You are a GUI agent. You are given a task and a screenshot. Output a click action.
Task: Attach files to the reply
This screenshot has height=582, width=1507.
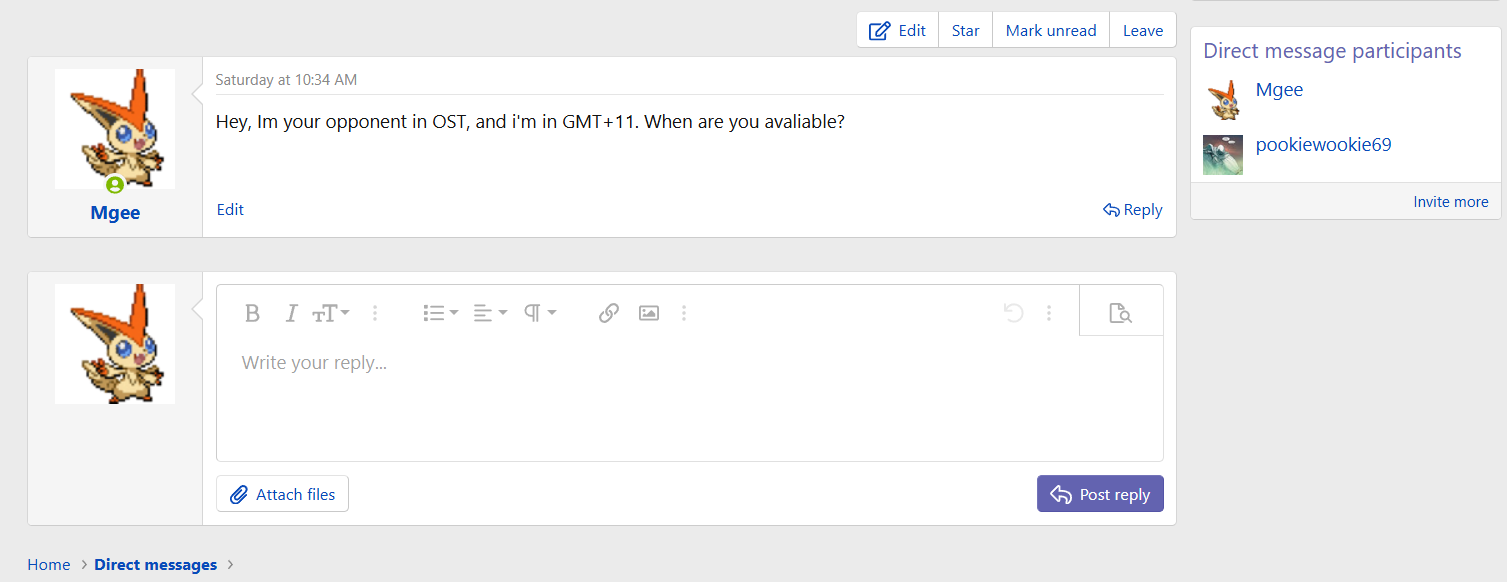point(282,494)
